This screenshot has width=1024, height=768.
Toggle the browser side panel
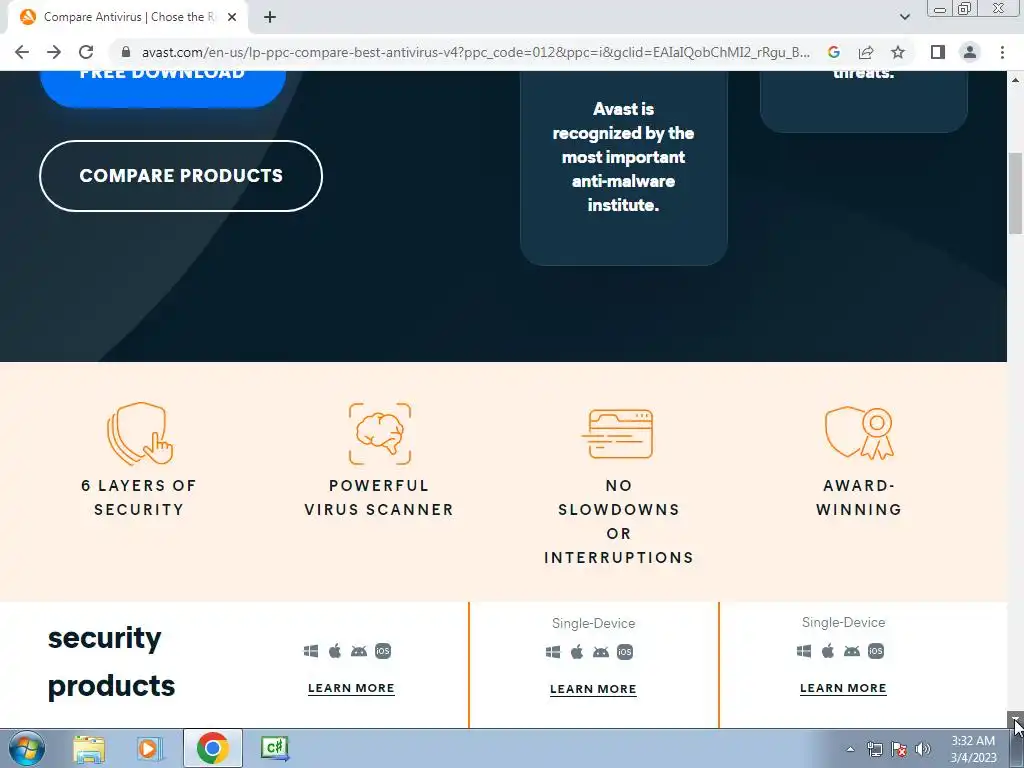coord(938,52)
